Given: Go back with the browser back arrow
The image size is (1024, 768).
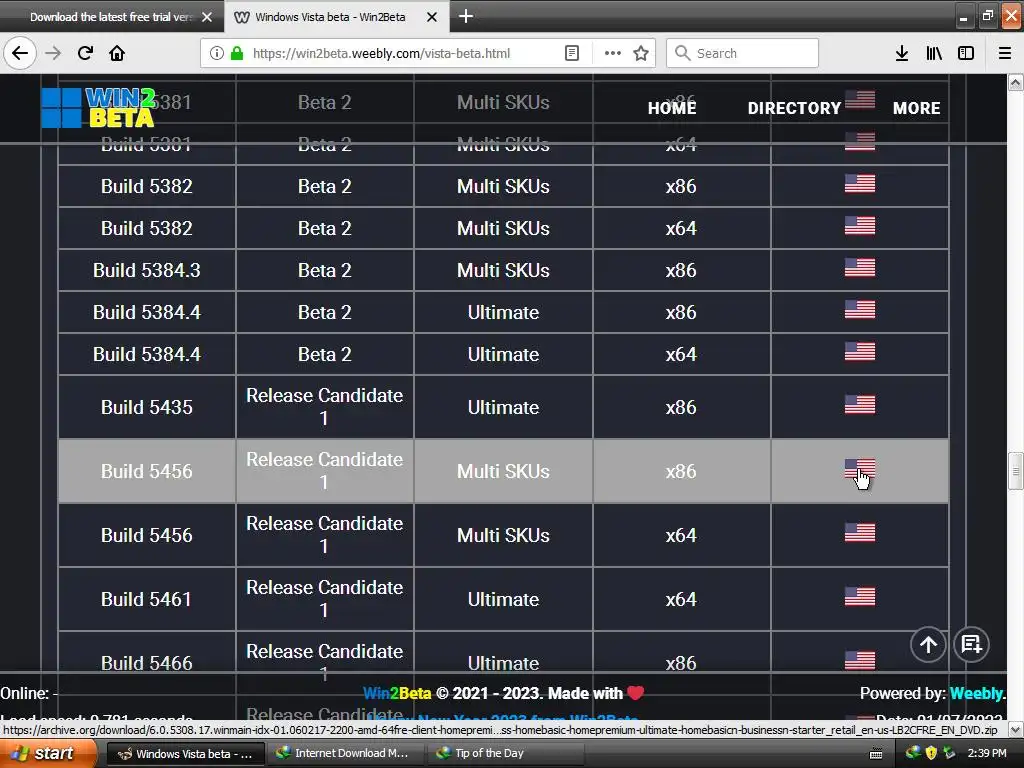Looking at the screenshot, I should click(20, 53).
